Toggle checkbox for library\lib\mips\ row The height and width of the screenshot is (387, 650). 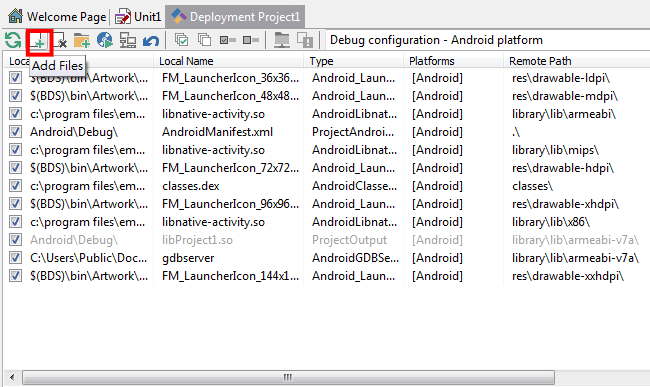point(15,150)
